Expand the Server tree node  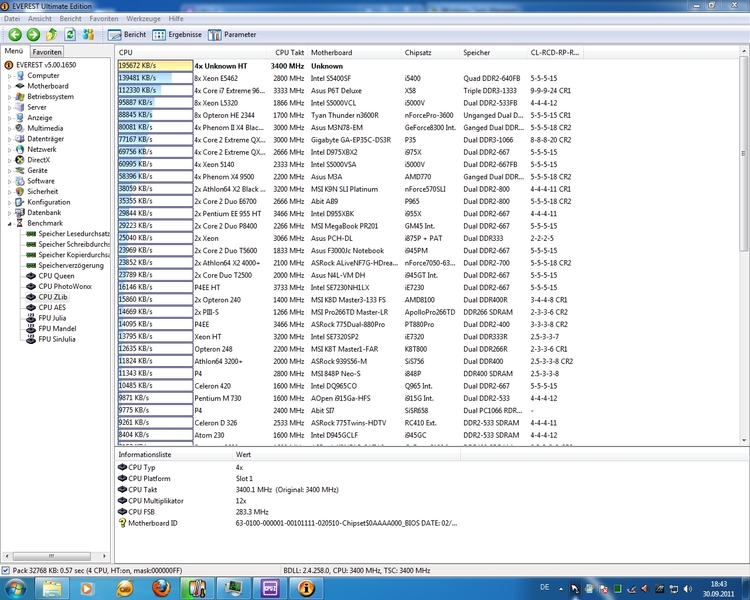[x=9, y=107]
